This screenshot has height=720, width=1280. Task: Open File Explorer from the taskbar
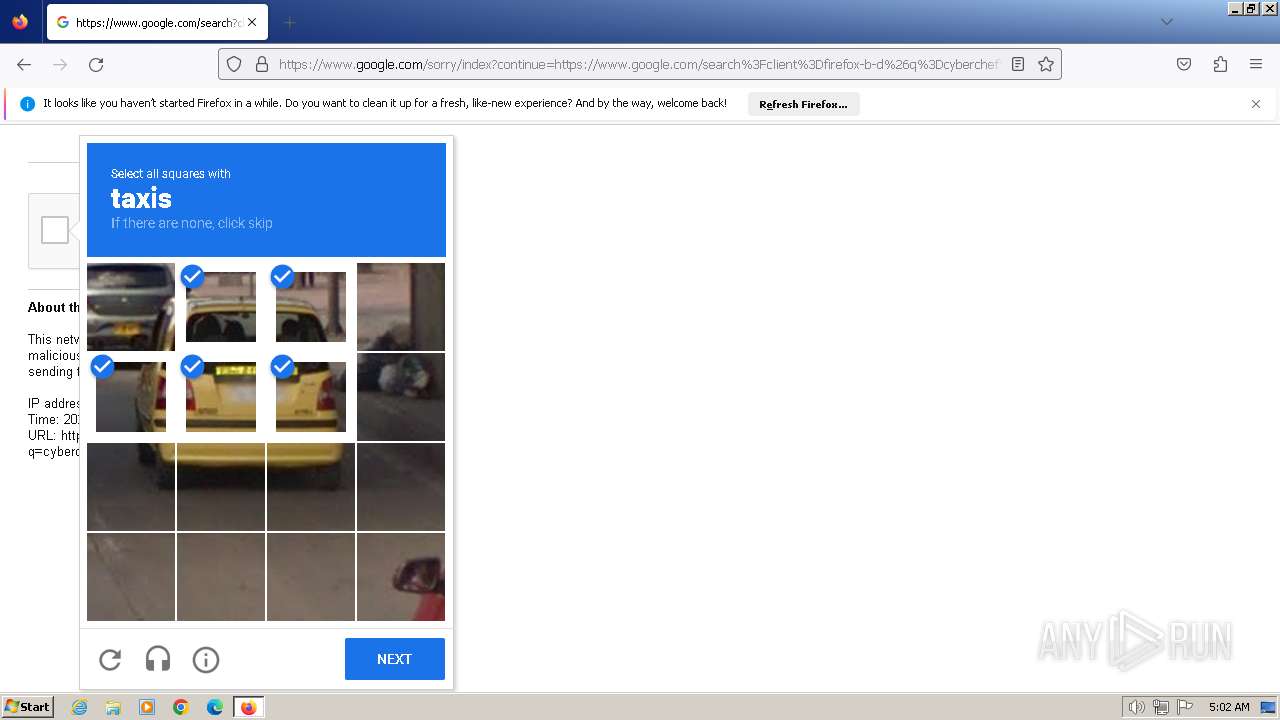[113, 707]
